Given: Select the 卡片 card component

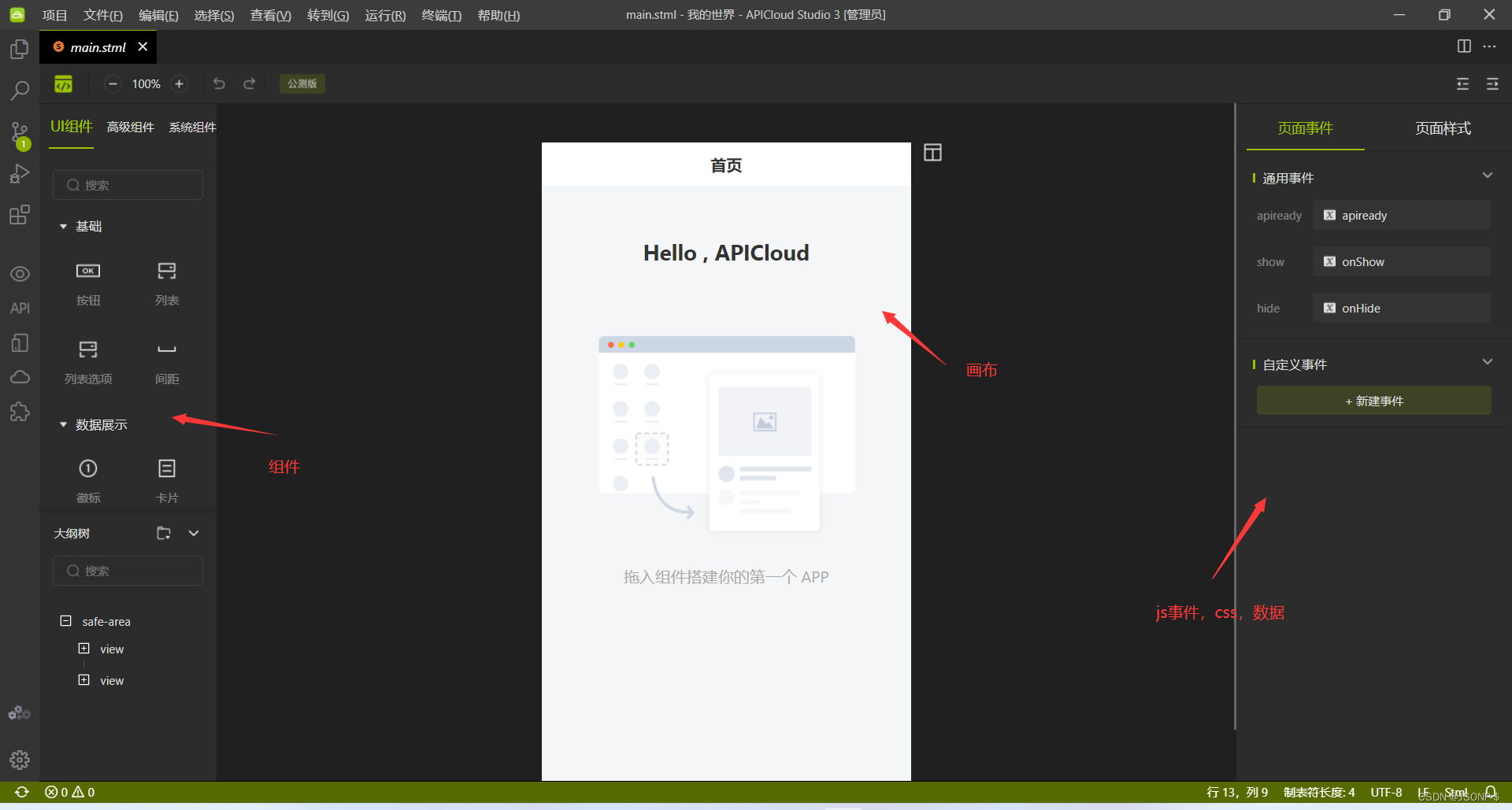Looking at the screenshot, I should [167, 481].
